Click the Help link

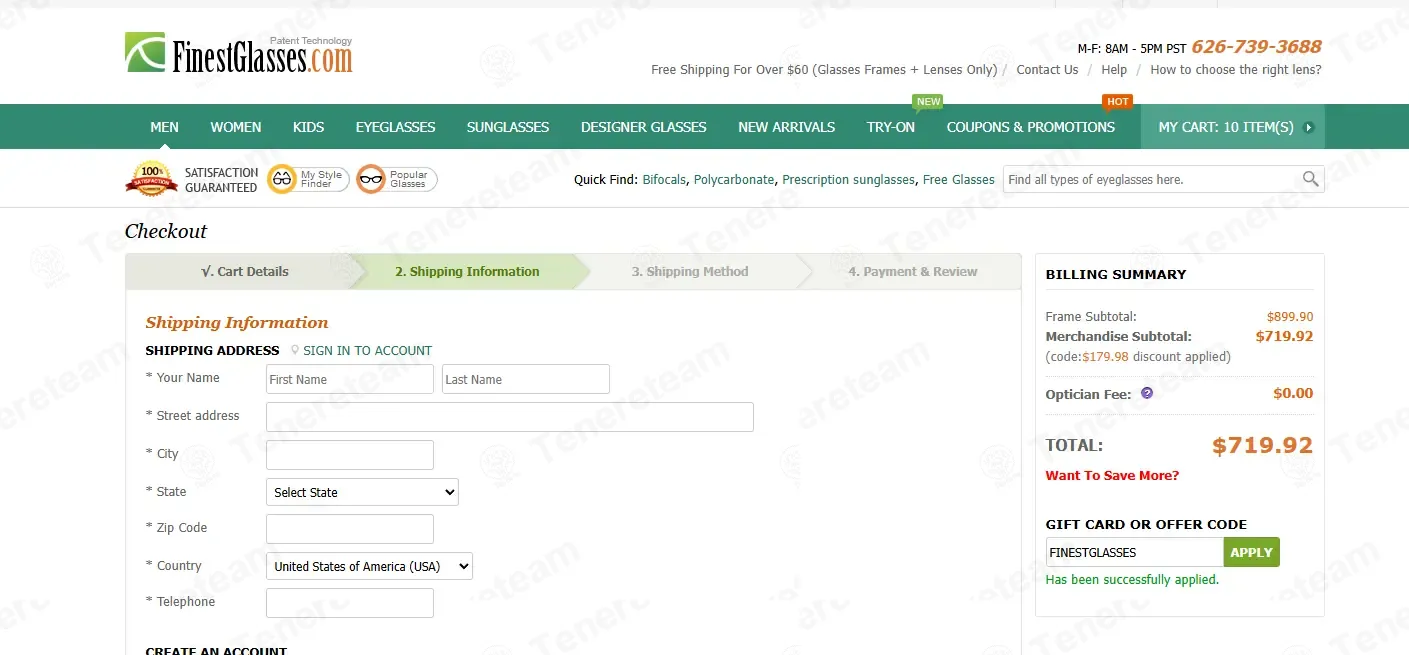click(x=1114, y=70)
